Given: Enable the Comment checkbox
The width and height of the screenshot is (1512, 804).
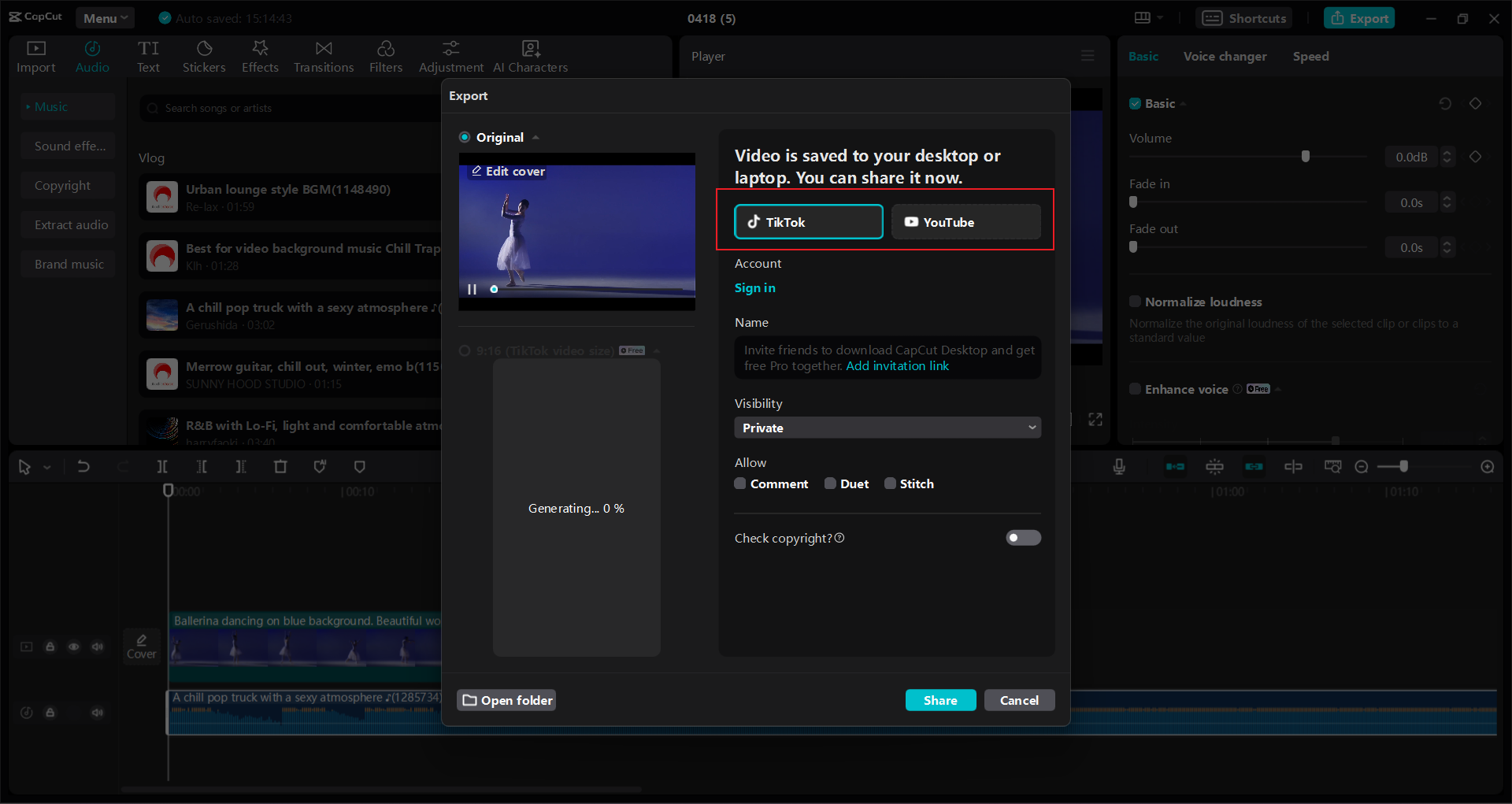Looking at the screenshot, I should [x=740, y=484].
